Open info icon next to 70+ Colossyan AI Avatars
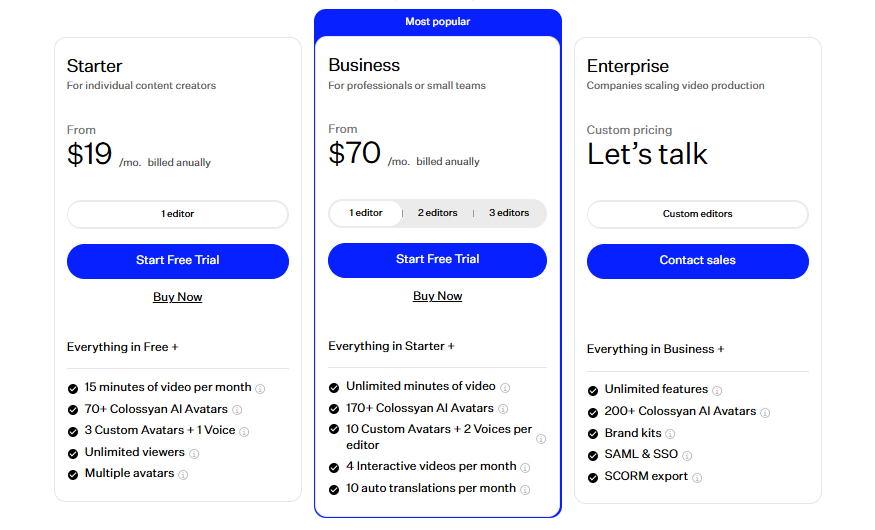The height and width of the screenshot is (530, 875). click(x=237, y=410)
